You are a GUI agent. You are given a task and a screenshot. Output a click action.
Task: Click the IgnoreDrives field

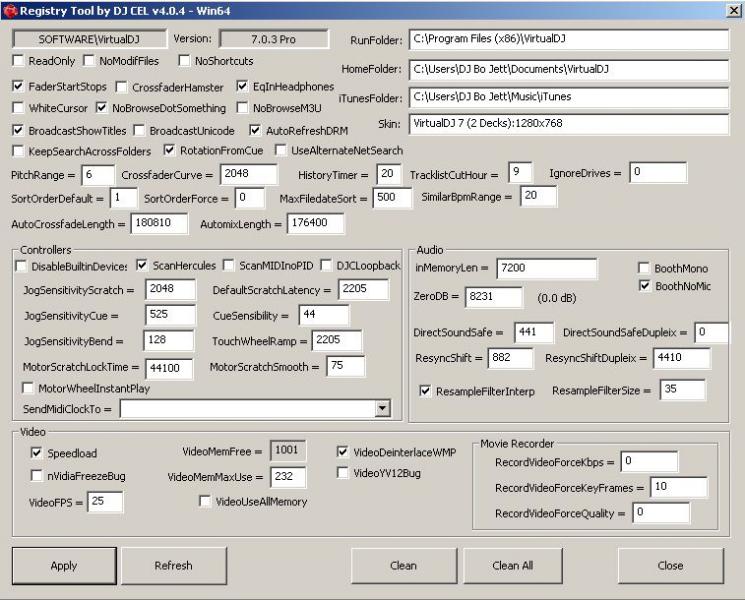(x=658, y=172)
